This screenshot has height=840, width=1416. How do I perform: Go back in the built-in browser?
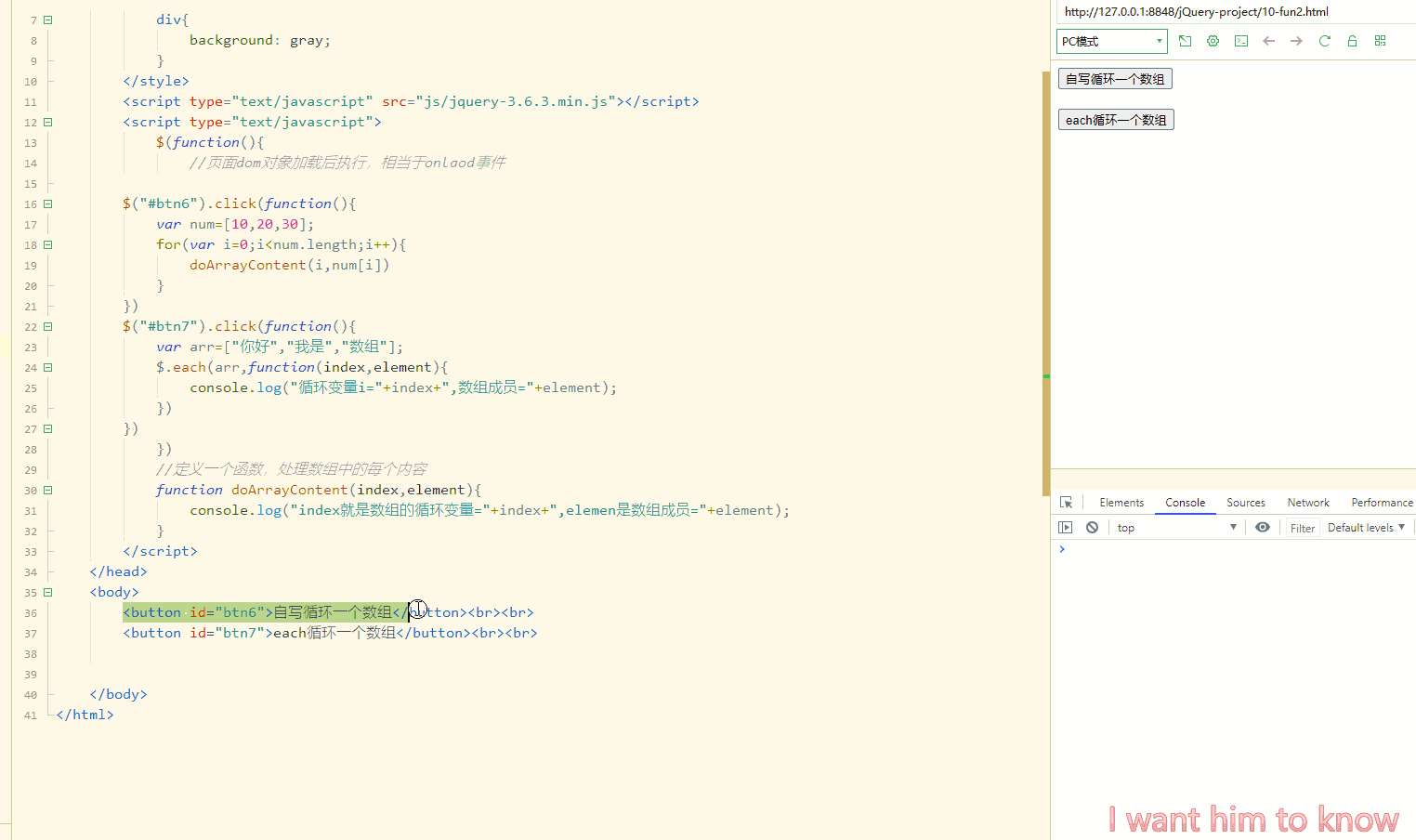pos(1268,41)
